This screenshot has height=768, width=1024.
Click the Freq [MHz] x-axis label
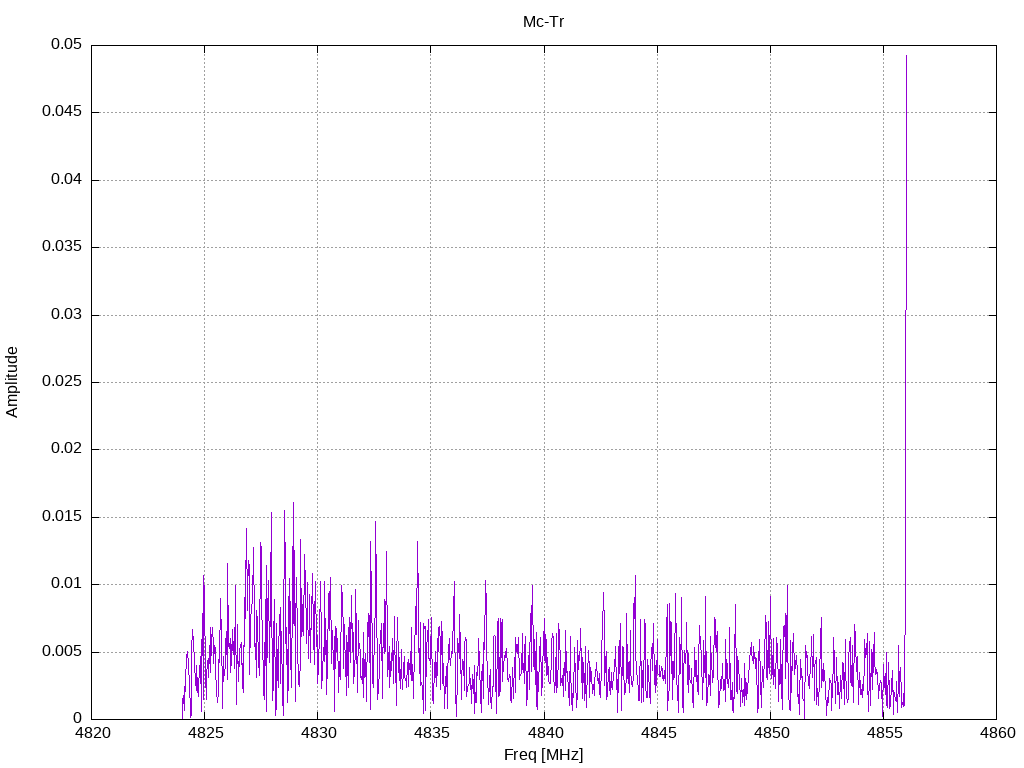coord(543,755)
